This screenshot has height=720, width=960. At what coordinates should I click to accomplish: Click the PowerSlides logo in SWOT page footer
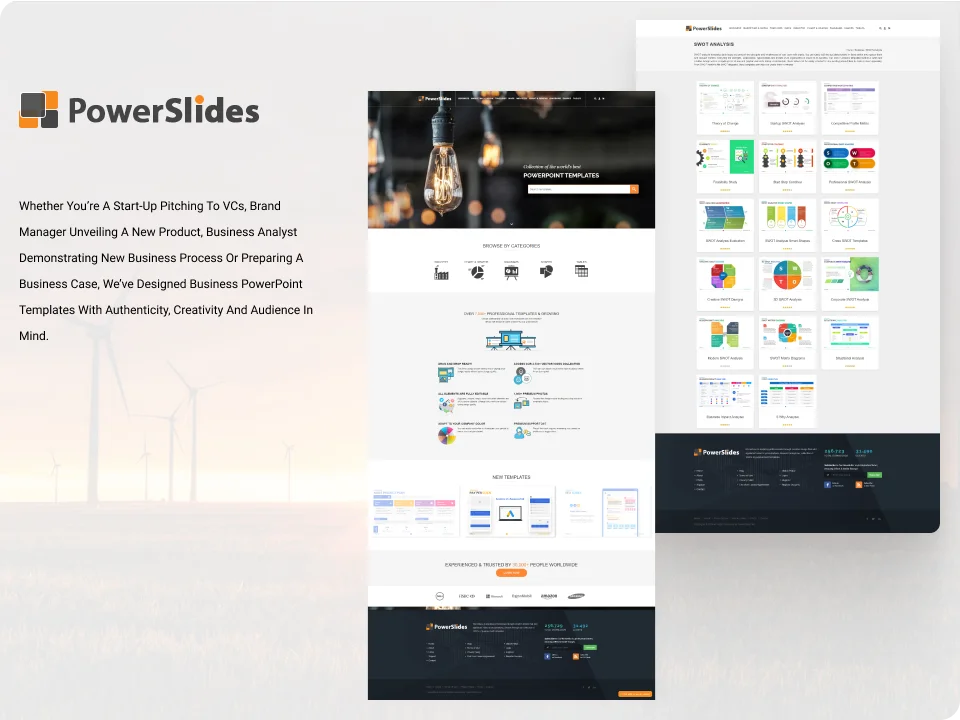tap(716, 452)
